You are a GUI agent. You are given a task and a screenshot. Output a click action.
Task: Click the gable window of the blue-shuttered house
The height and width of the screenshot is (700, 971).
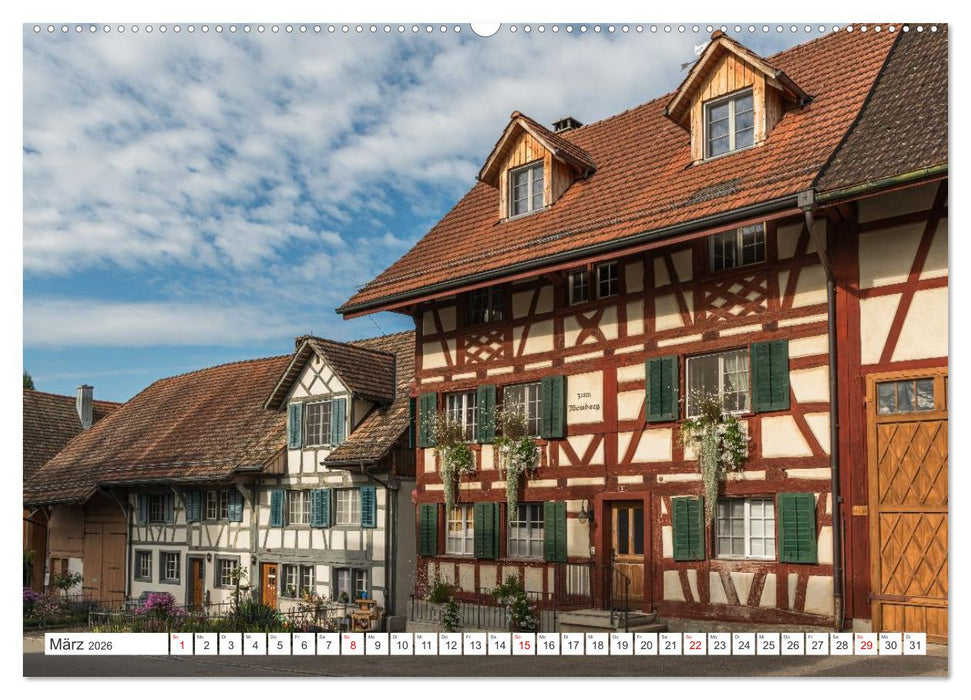[x=318, y=423]
